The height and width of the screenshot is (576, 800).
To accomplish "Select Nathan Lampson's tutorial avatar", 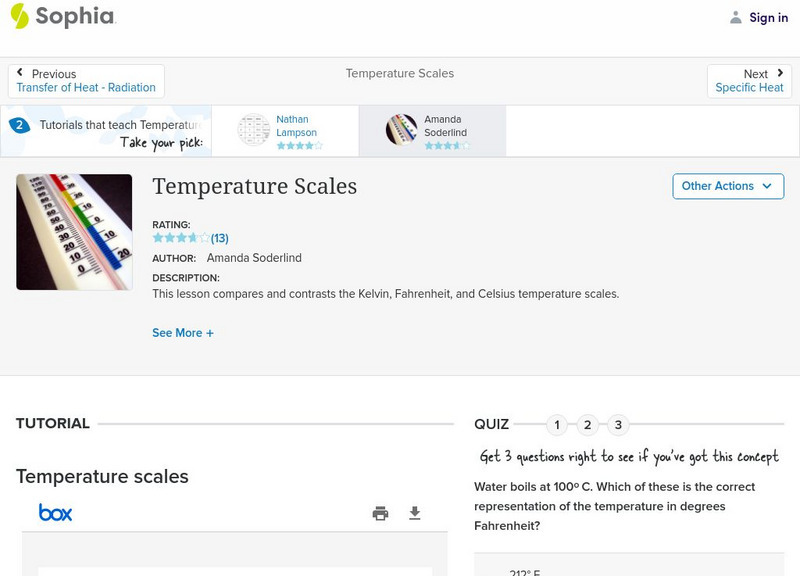I will tap(254, 131).
